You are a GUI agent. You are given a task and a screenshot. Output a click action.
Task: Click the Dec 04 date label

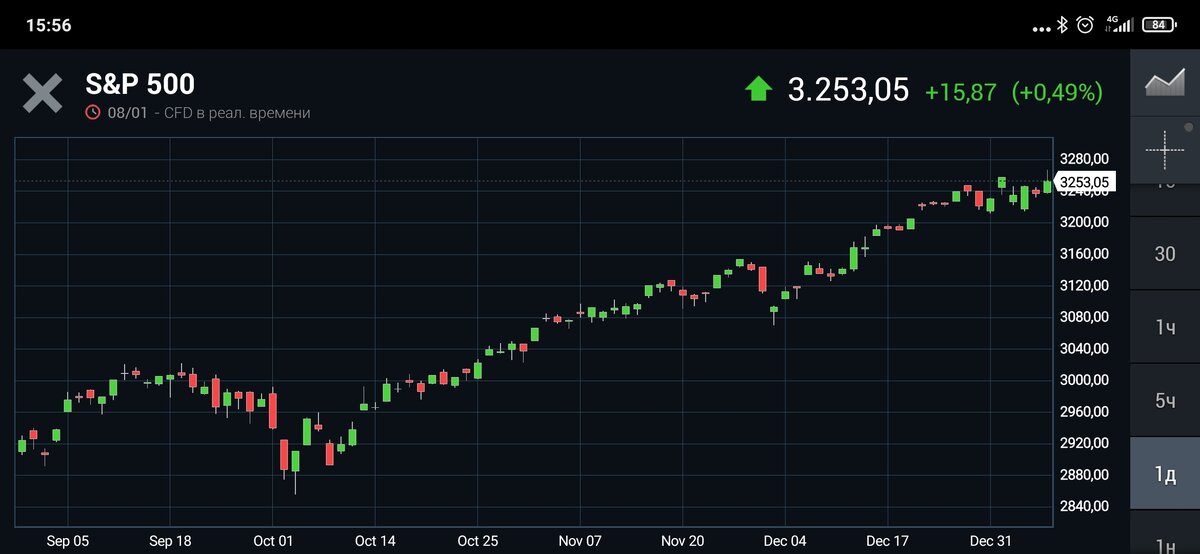pos(785,540)
